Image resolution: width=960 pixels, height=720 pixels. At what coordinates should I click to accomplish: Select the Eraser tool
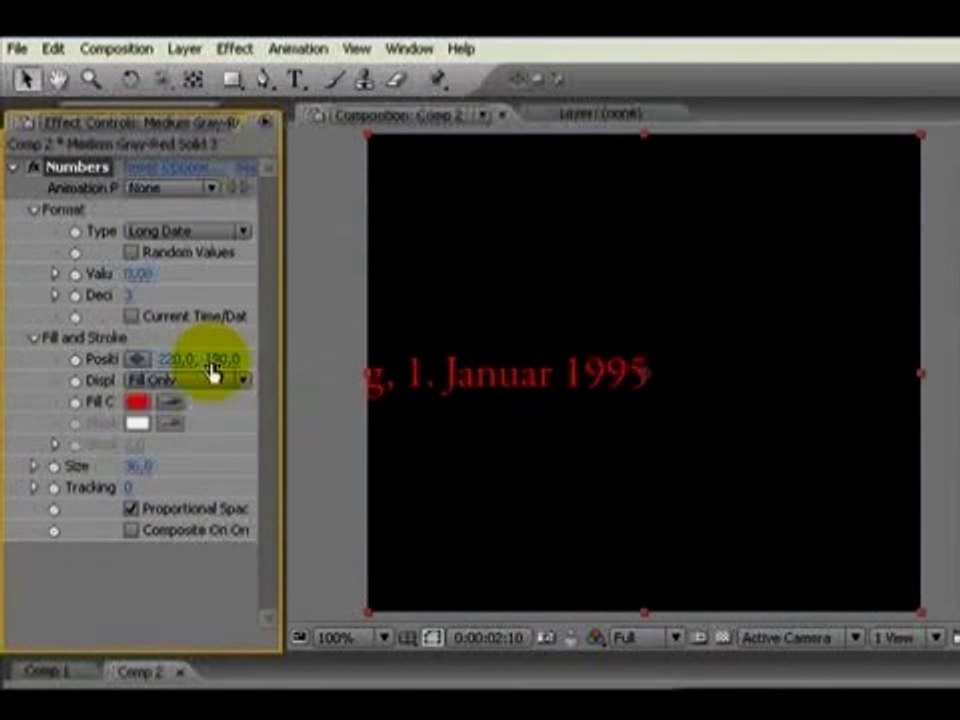click(397, 80)
